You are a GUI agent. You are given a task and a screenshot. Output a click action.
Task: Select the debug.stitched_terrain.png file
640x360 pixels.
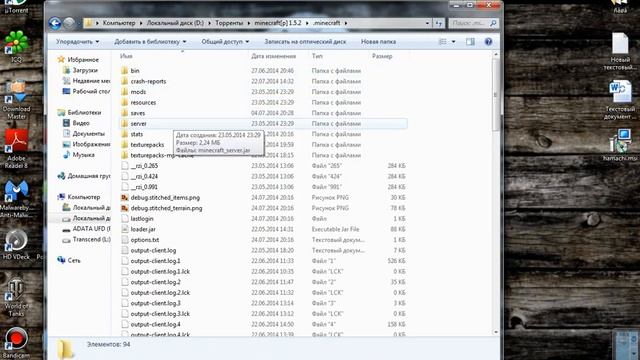click(x=166, y=208)
